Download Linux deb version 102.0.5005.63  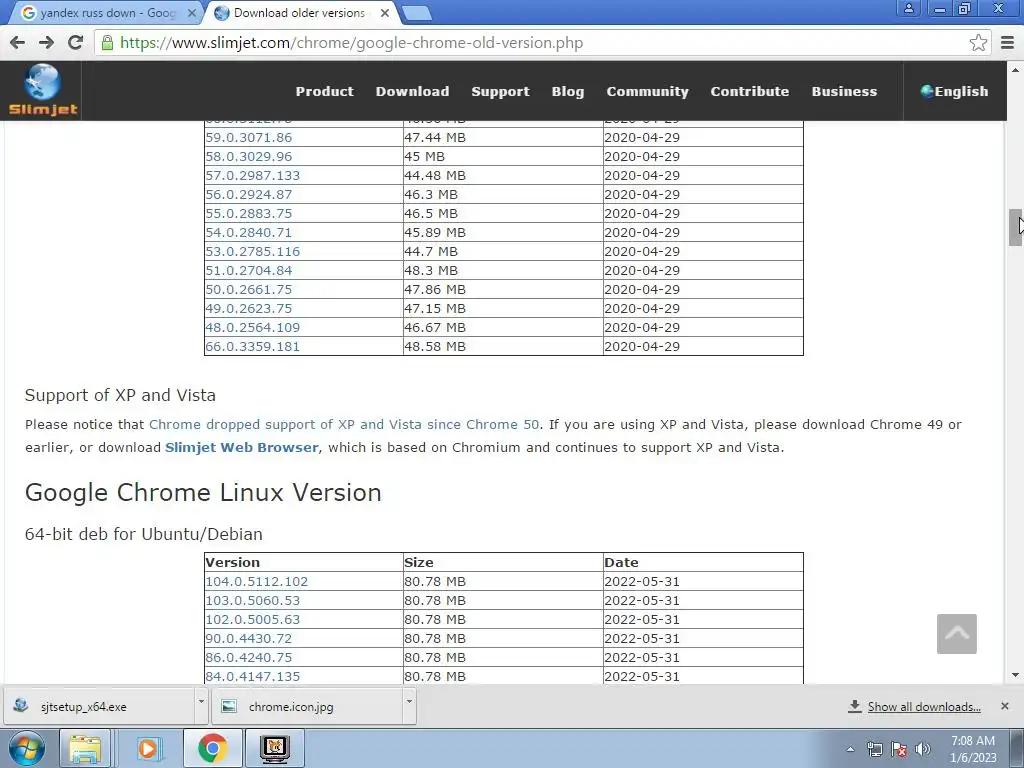[x=253, y=619]
